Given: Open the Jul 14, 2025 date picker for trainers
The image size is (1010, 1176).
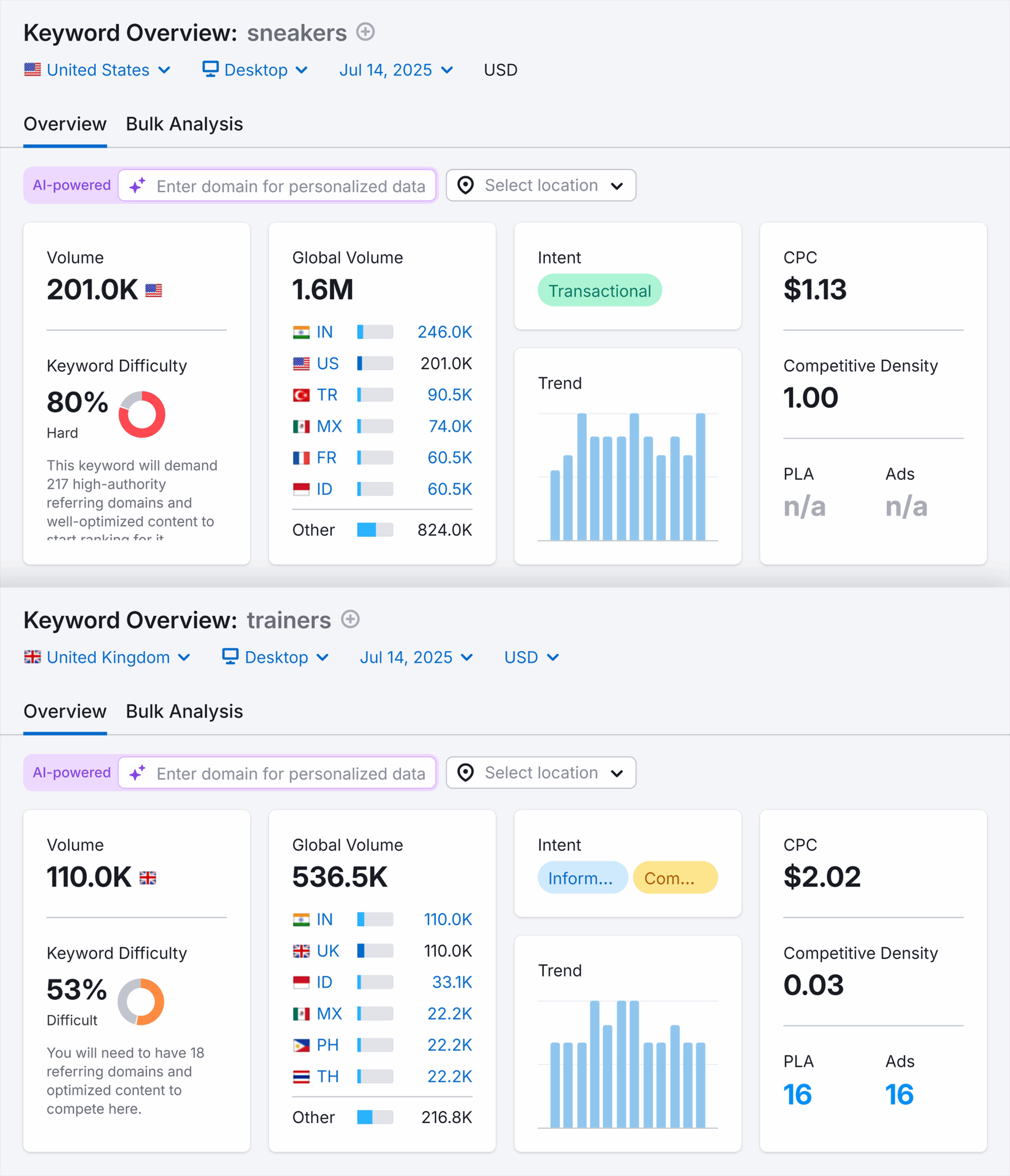Looking at the screenshot, I should pyautogui.click(x=417, y=657).
